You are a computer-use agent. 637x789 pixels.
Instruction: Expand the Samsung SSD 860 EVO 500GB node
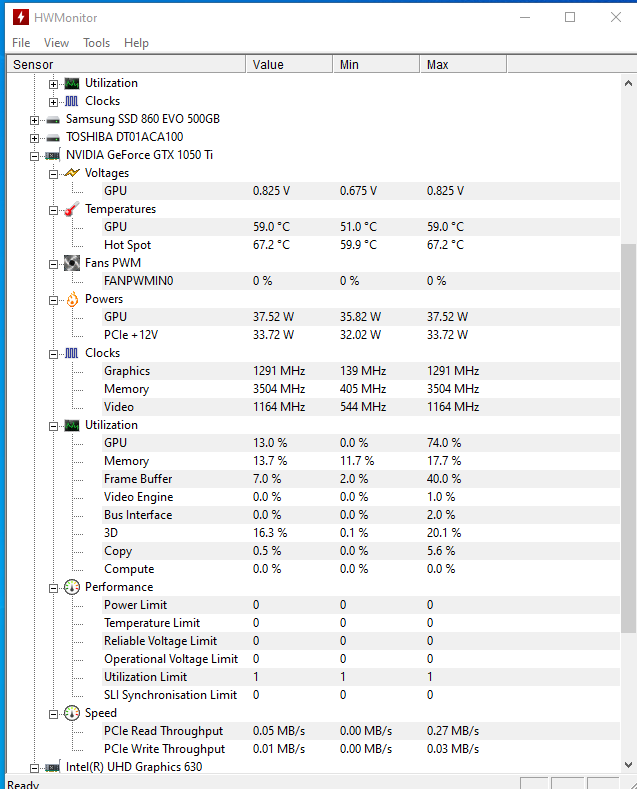click(34, 120)
